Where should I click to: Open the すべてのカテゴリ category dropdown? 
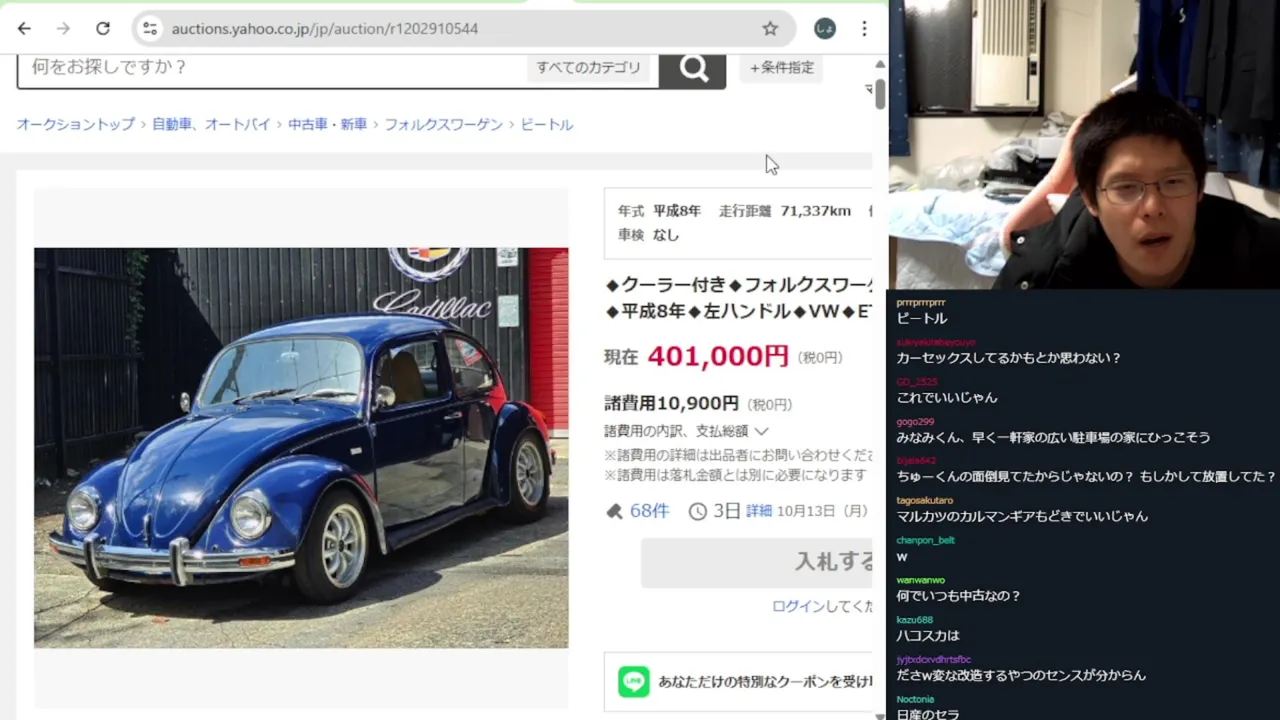click(x=588, y=67)
